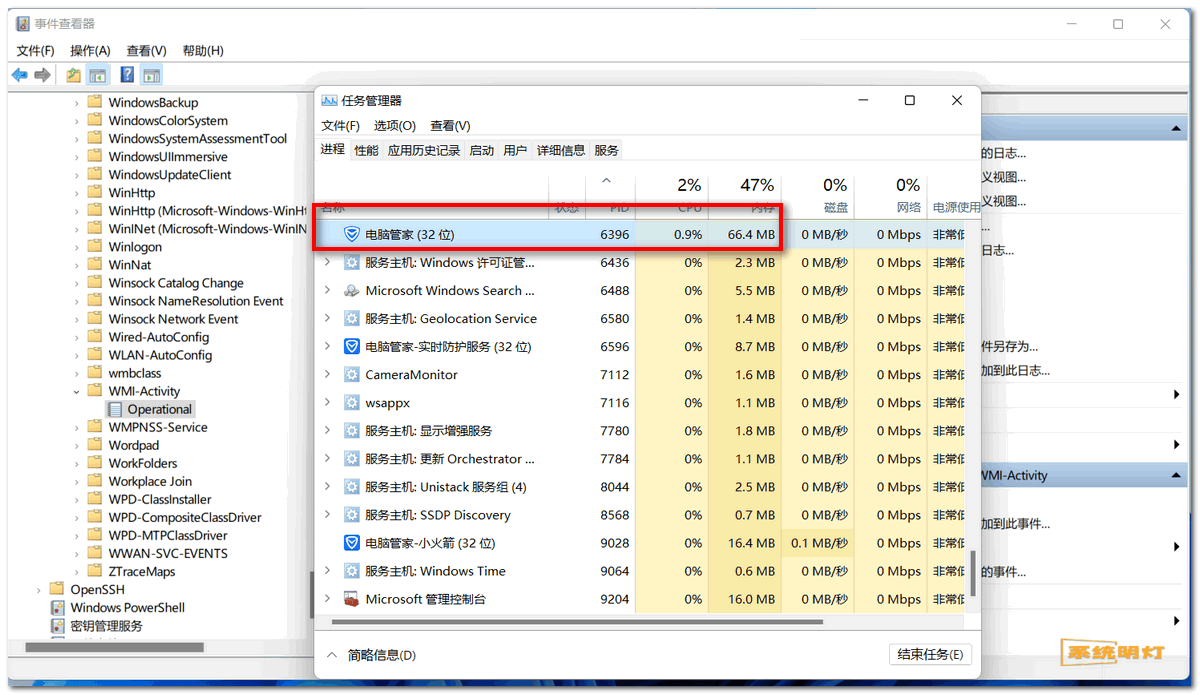
Task: Expand the OpenSSH tree node
Action: [x=39, y=589]
